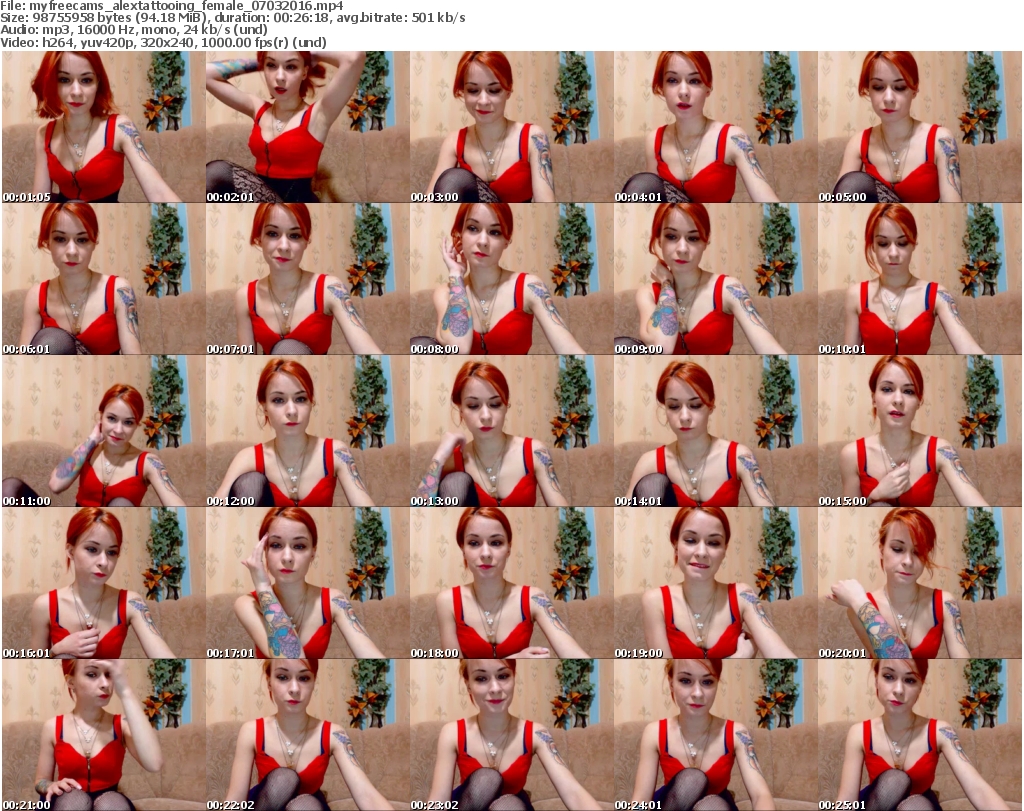Select the thumbnail at 00:15:00
1024x811 pixels.
(919, 431)
